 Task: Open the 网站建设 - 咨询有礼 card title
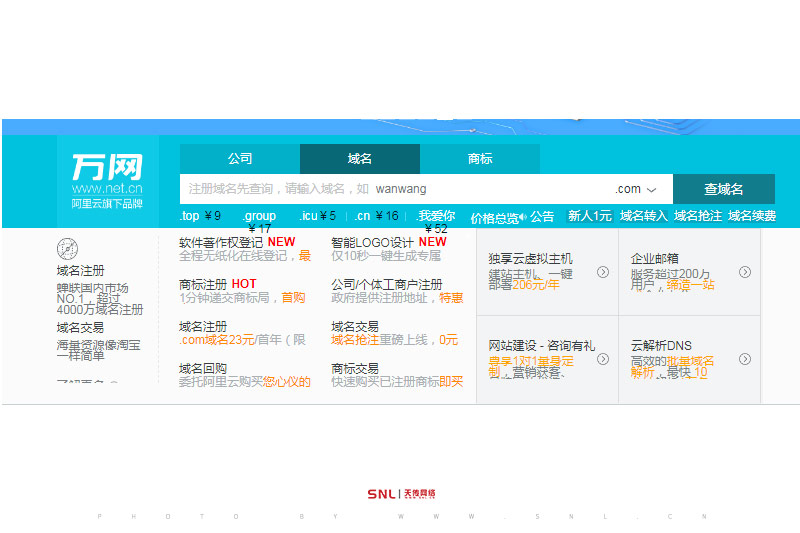(542, 346)
